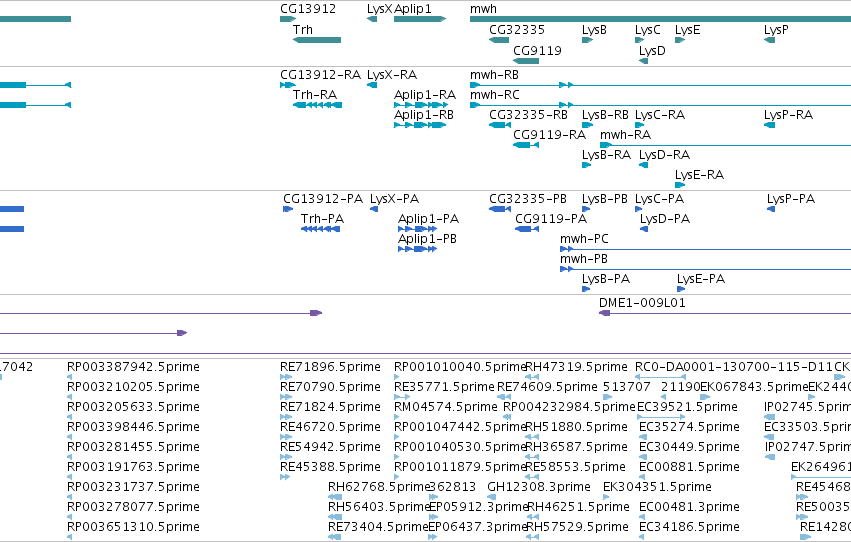Click the LysE-PA protein label
The image size is (851, 542).
coord(701,279)
